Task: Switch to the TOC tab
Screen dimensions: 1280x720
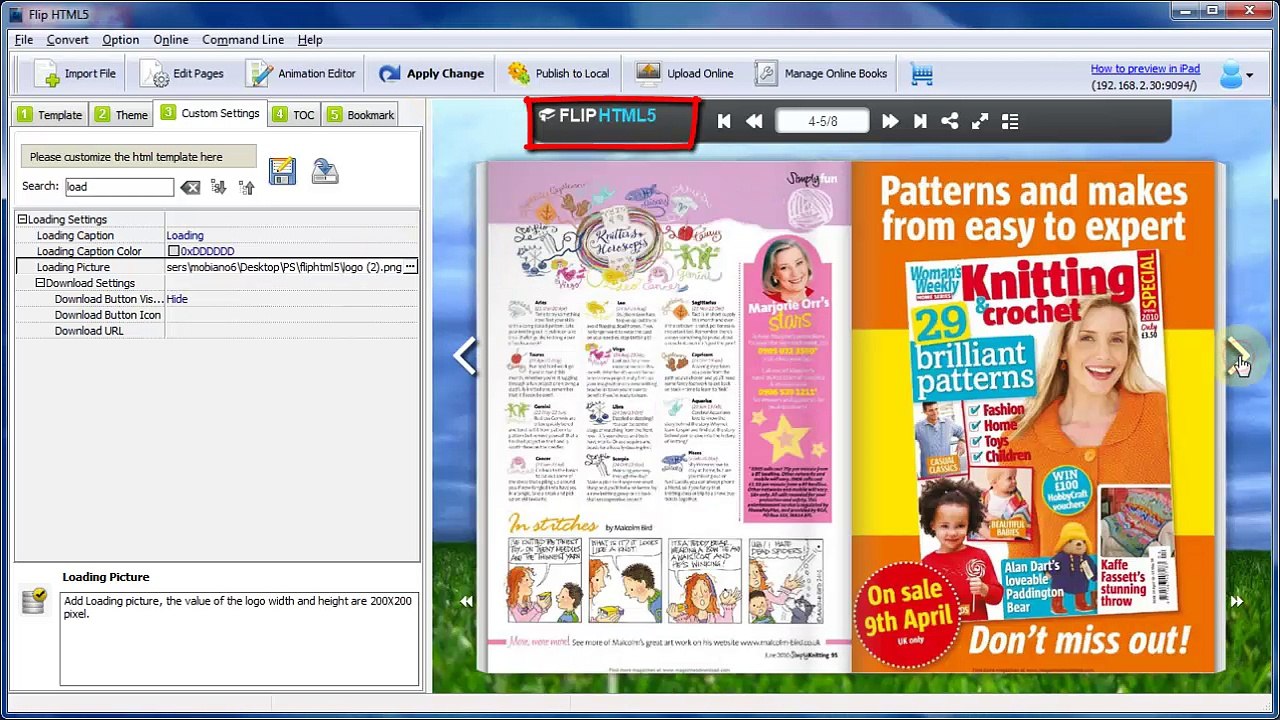Action: (x=294, y=115)
